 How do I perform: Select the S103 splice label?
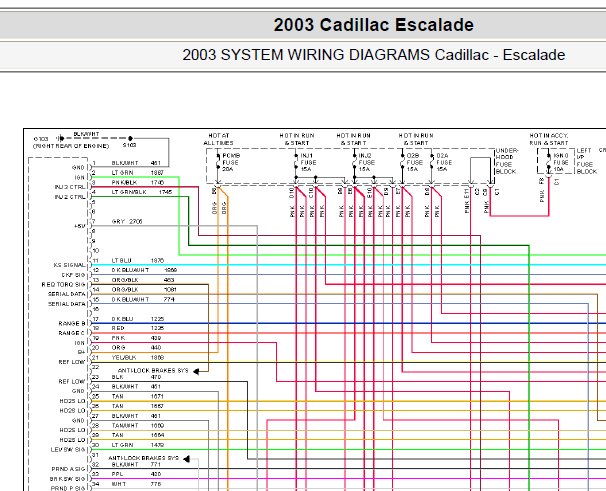coord(129,145)
